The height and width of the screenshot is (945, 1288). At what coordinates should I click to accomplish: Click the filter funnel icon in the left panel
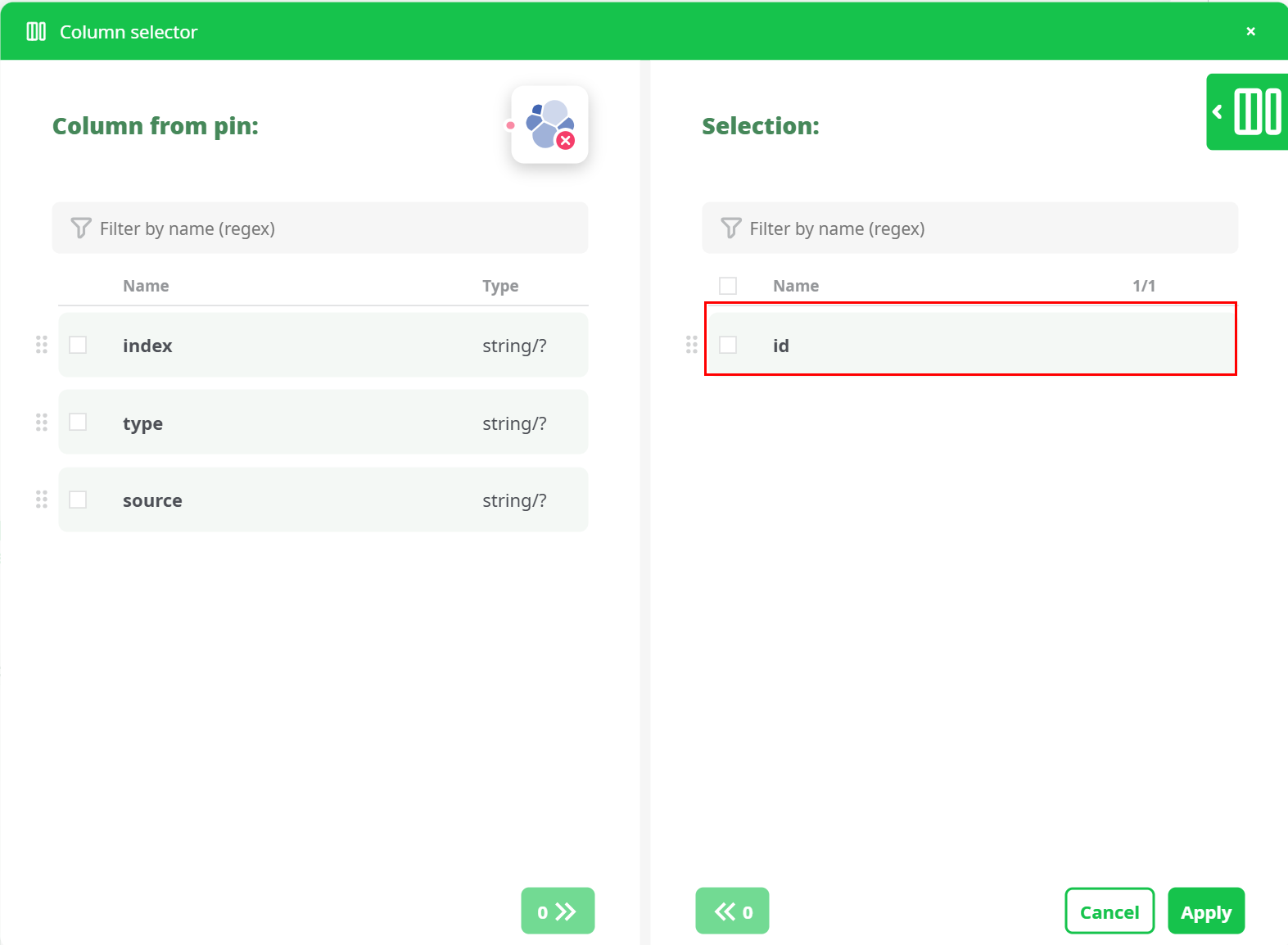[80, 228]
